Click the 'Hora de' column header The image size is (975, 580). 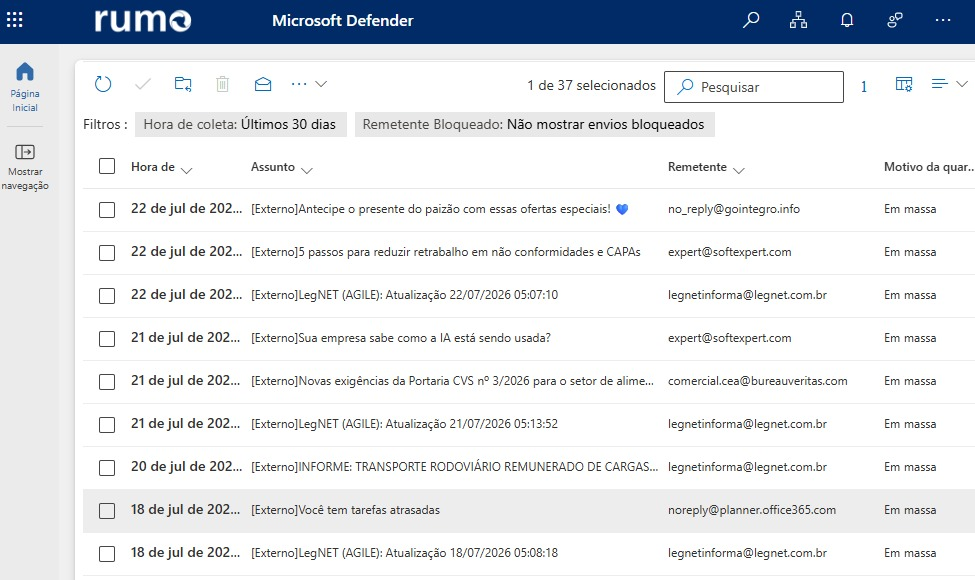(152, 167)
